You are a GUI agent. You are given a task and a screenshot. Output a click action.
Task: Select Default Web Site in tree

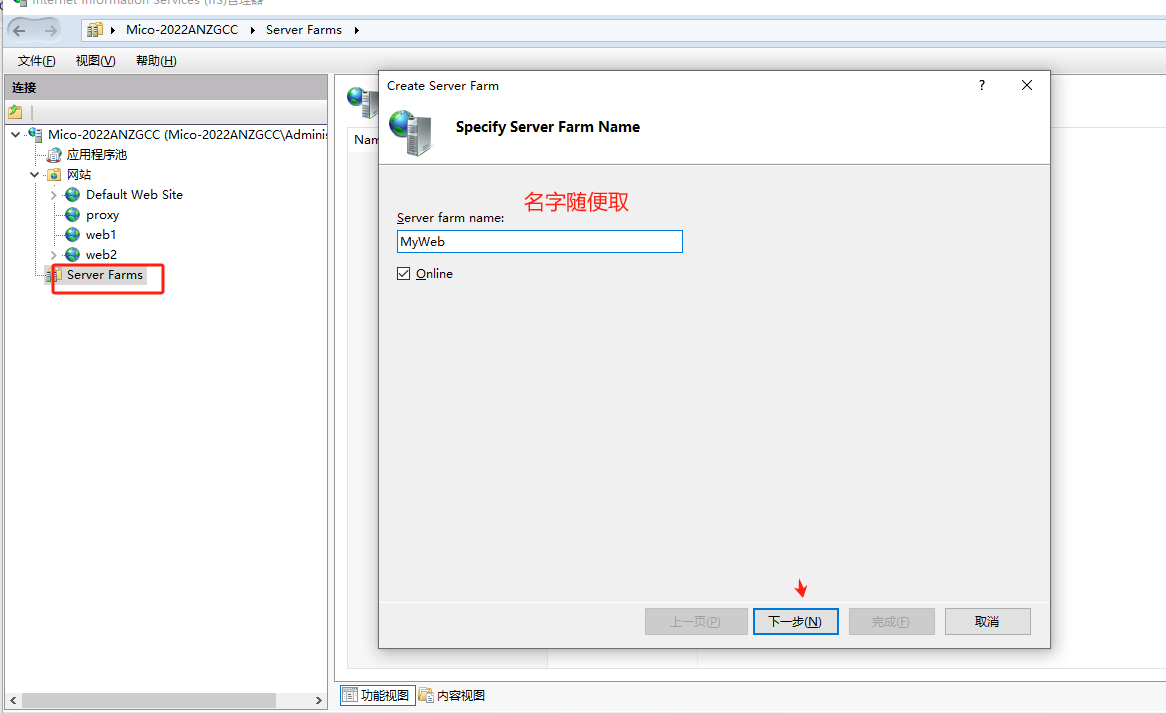(x=134, y=195)
